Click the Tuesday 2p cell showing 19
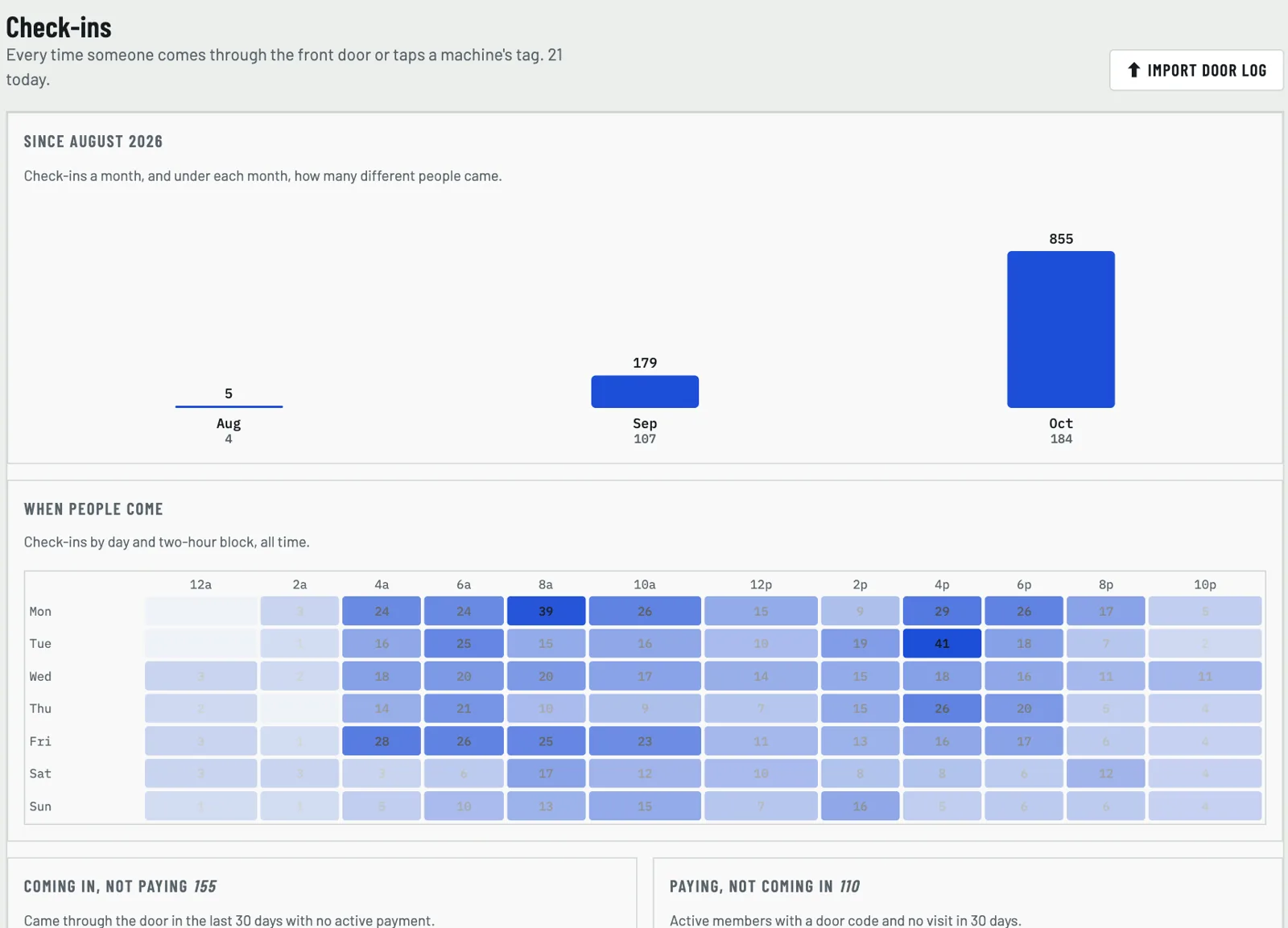1288x928 pixels. (x=860, y=643)
